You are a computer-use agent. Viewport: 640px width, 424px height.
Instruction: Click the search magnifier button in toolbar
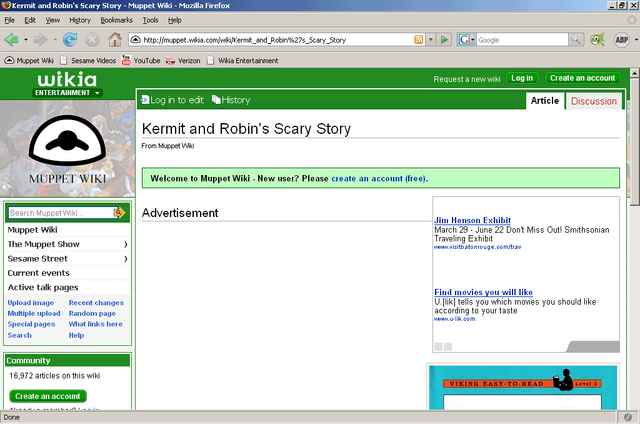(x=576, y=40)
